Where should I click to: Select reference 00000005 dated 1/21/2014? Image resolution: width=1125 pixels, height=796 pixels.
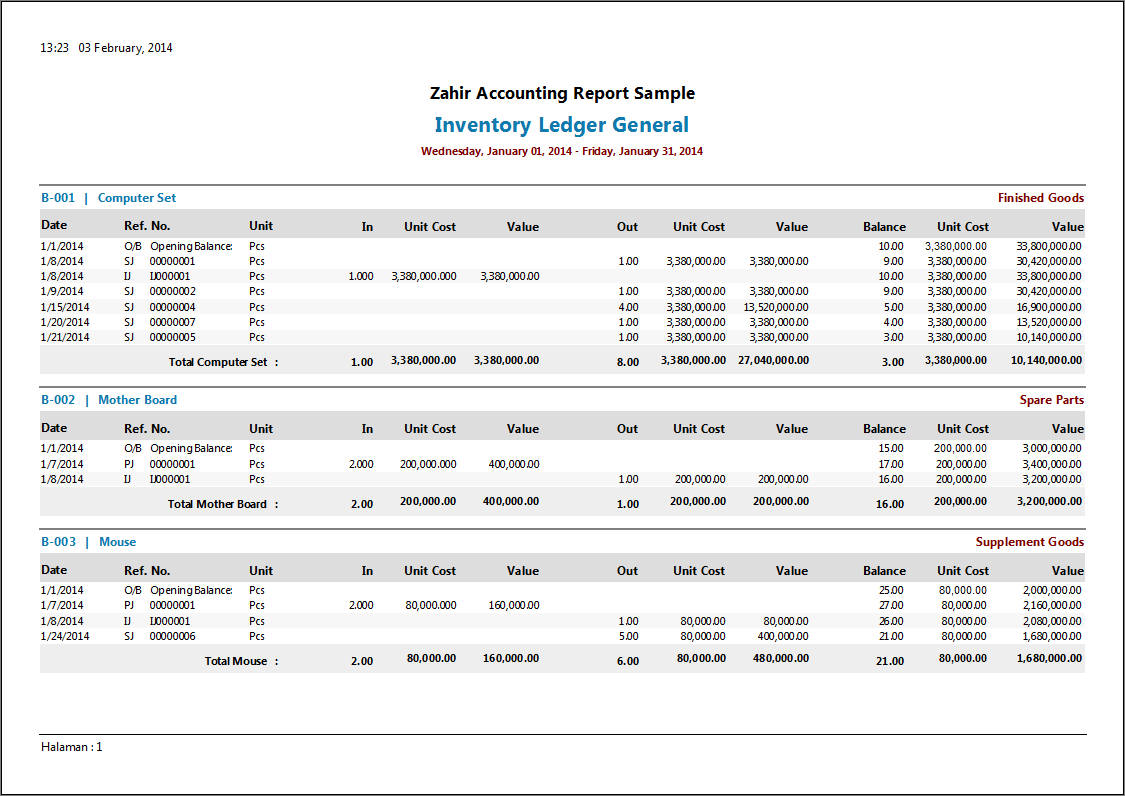[x=172, y=337]
